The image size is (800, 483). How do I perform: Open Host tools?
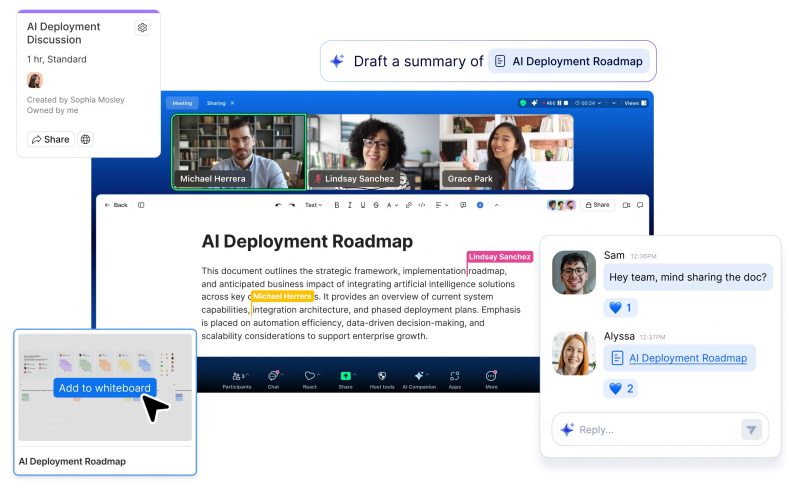point(382,379)
